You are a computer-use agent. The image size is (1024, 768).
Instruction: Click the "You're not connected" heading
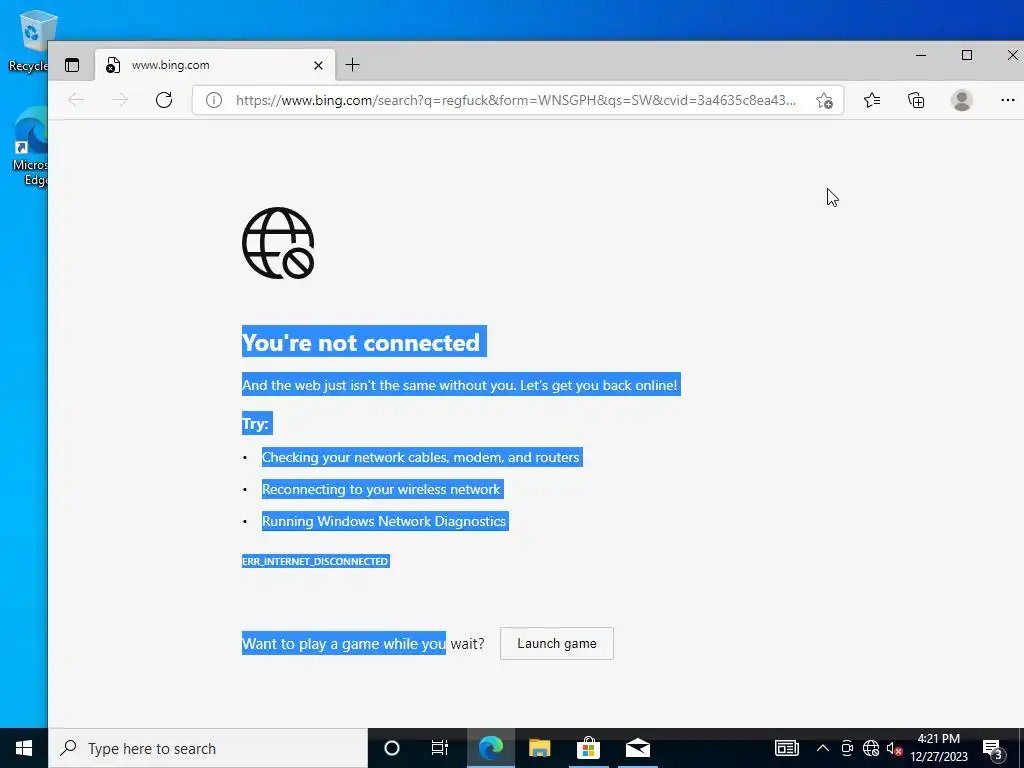361,342
